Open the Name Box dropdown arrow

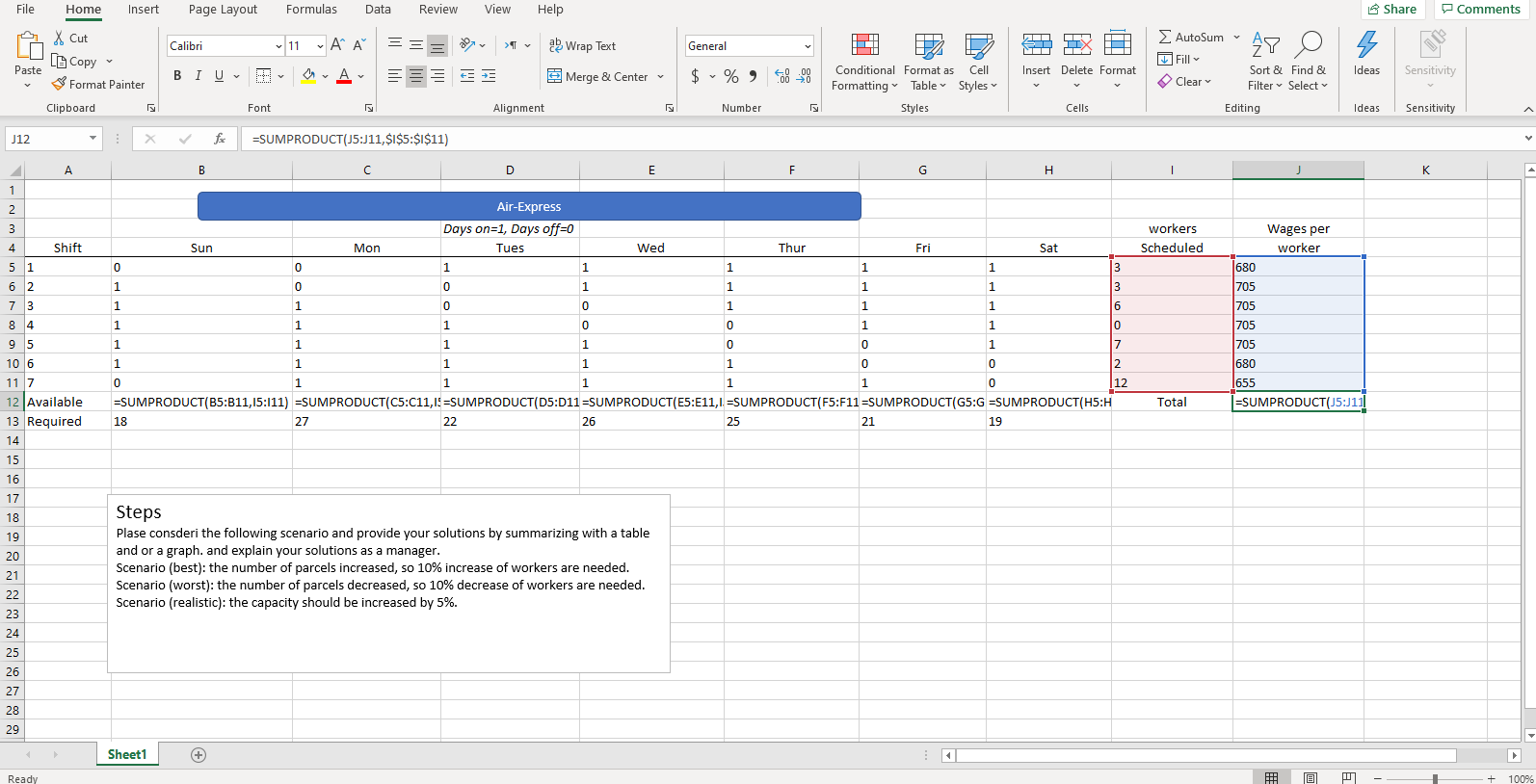tap(93, 139)
